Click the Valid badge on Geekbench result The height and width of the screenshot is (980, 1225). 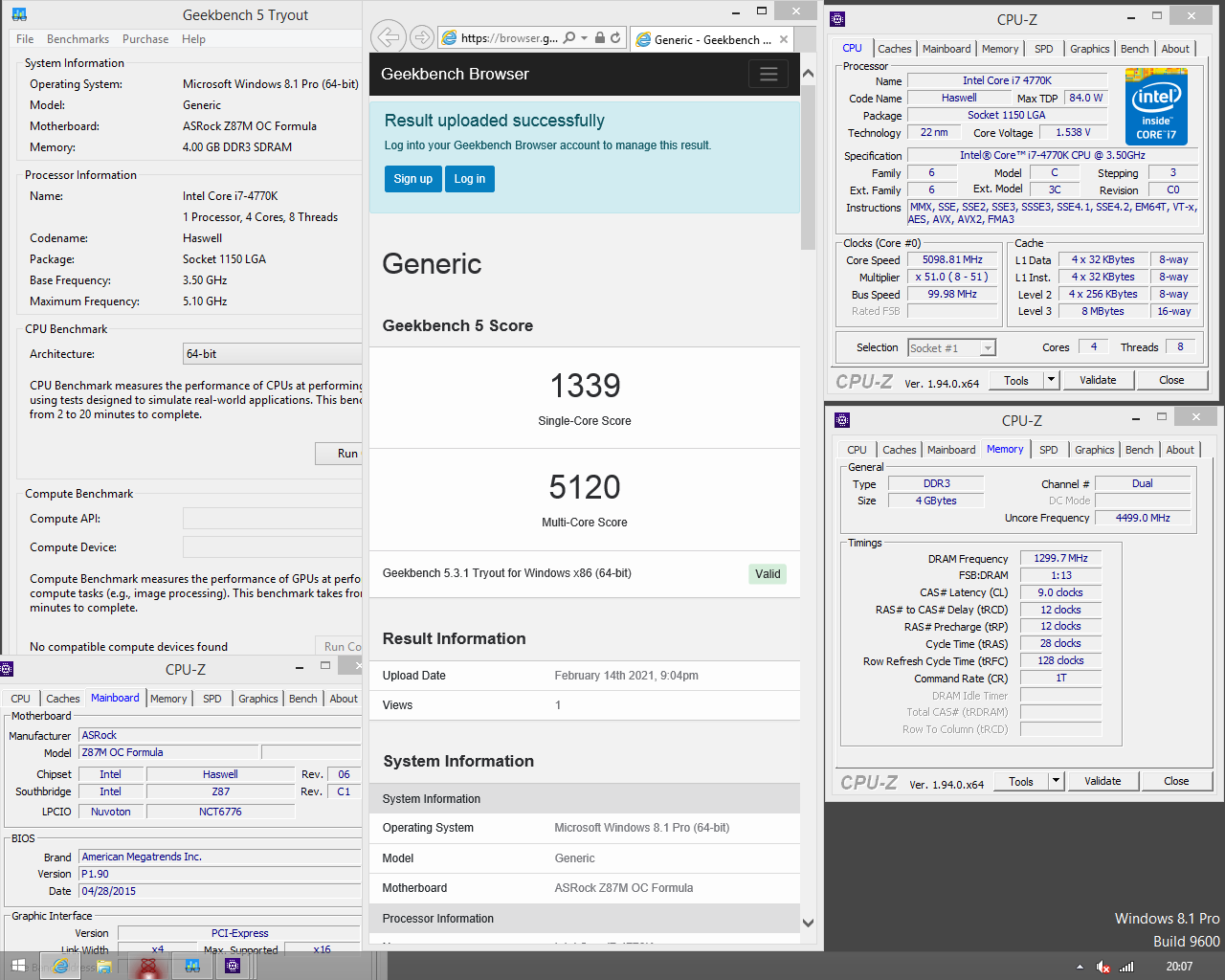pos(768,573)
